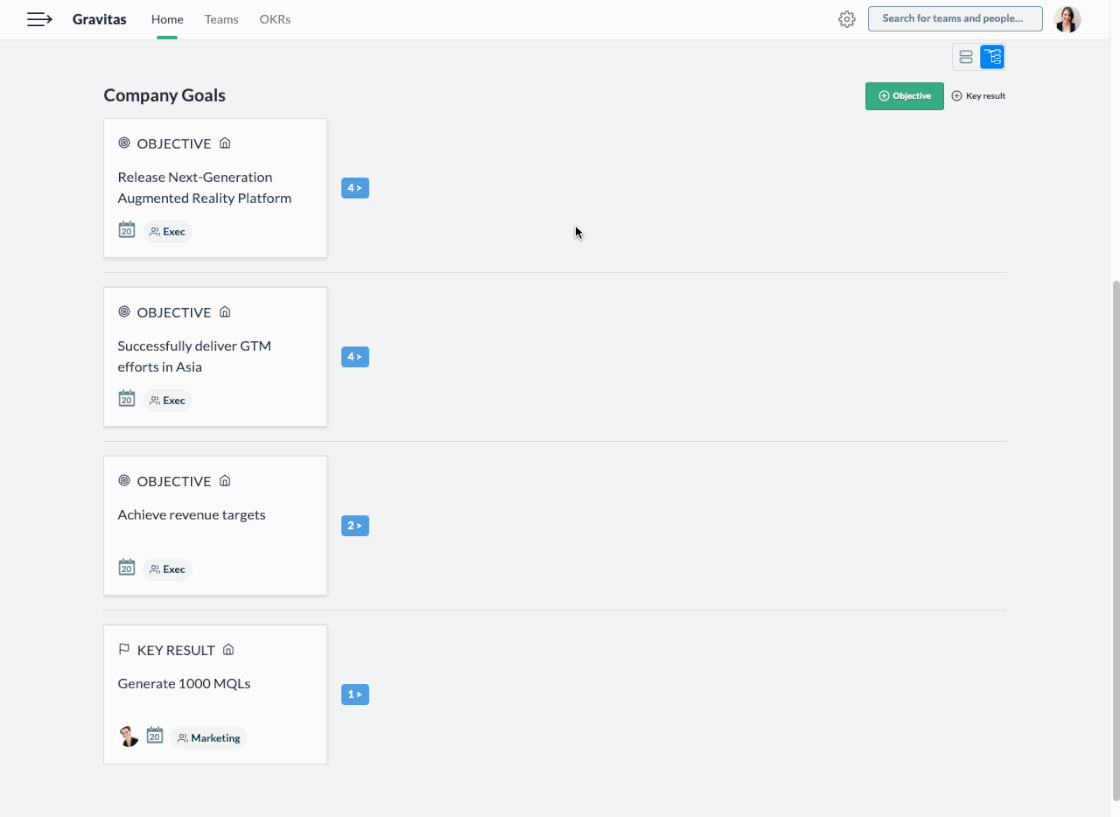
Task: Open the hamburger navigation menu
Action: coord(39,19)
